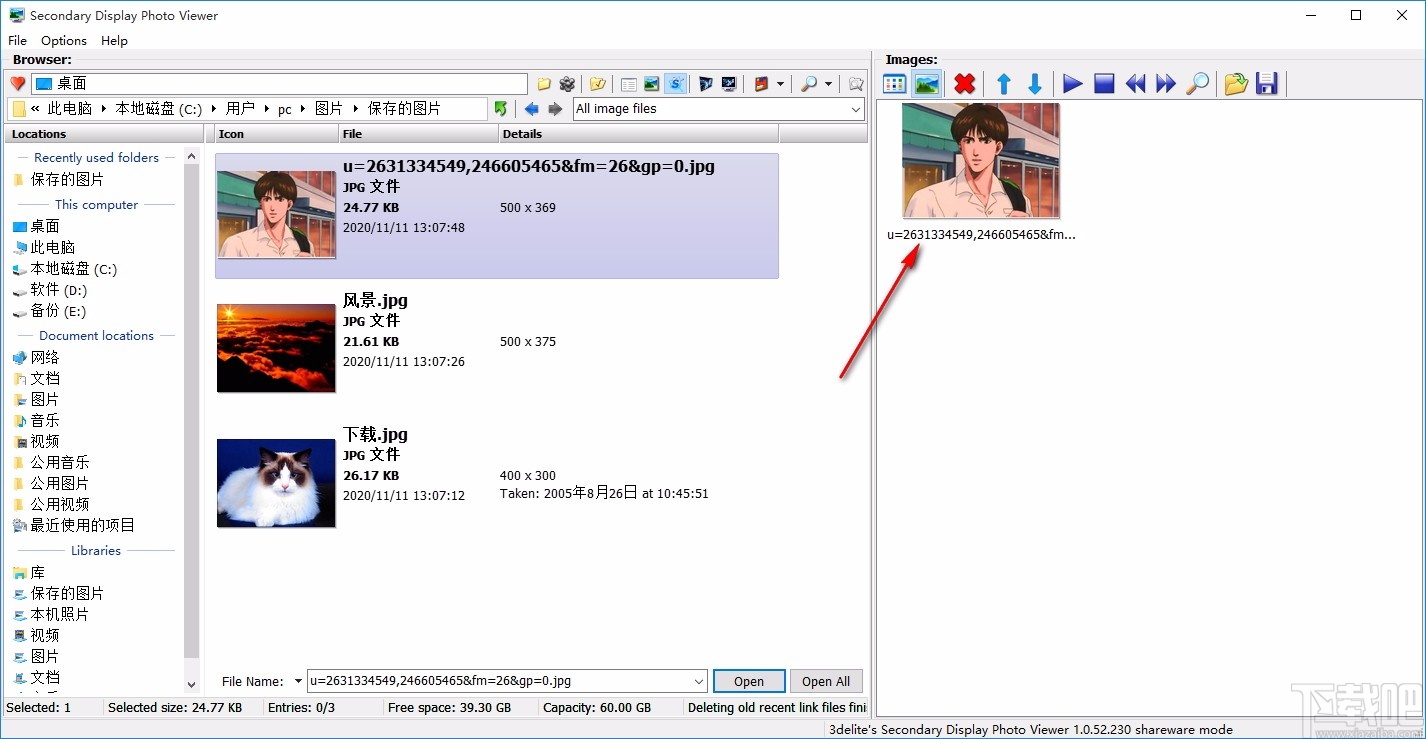Switch browser to details list view icon
This screenshot has height=739, width=1426.
click(629, 84)
